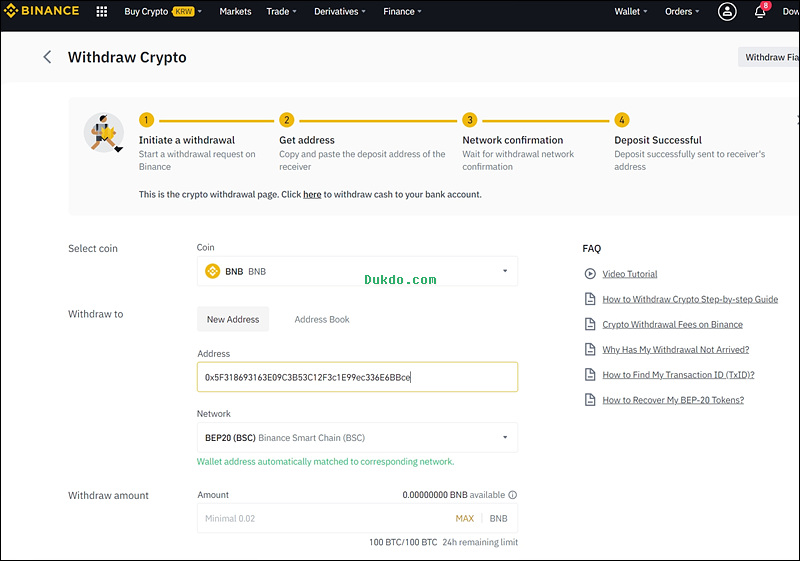This screenshot has height=561, width=800.
Task: Open the Orders dropdown
Action: pyautogui.click(x=682, y=11)
